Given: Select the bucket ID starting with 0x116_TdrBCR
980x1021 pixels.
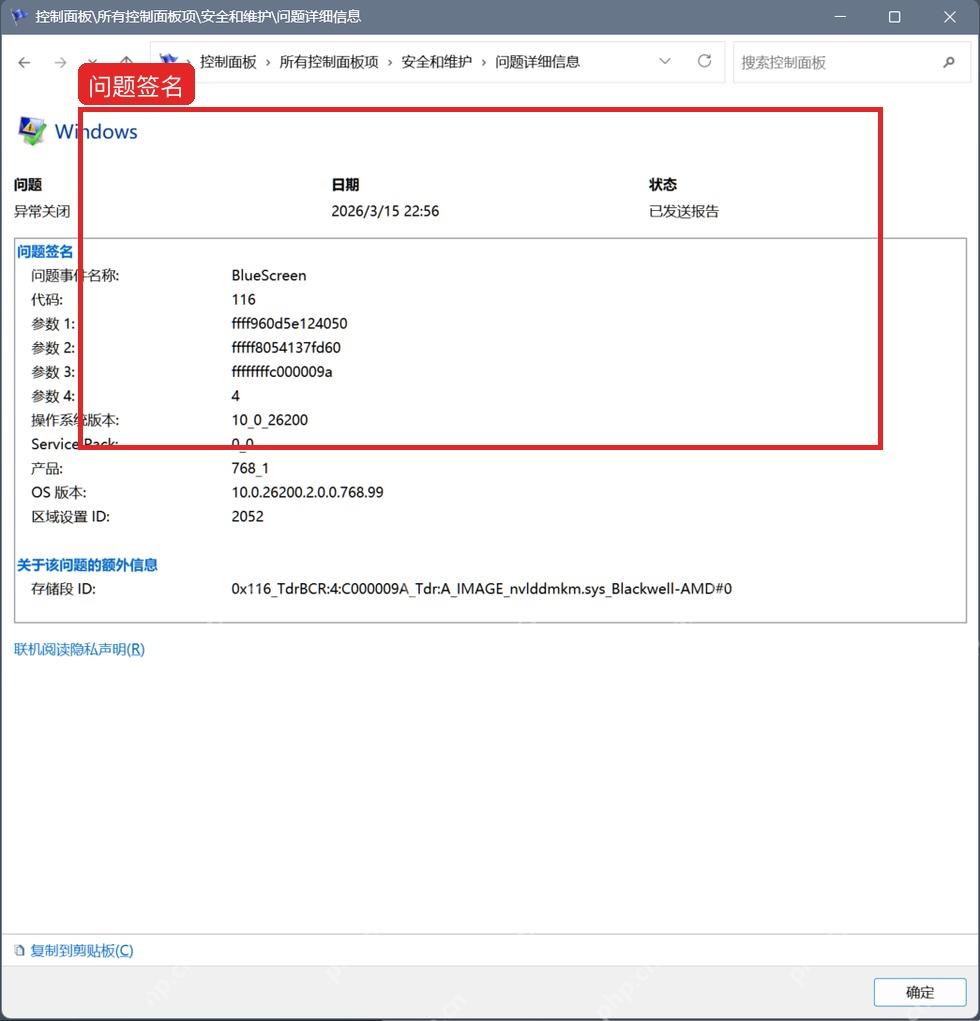Looking at the screenshot, I should [482, 589].
